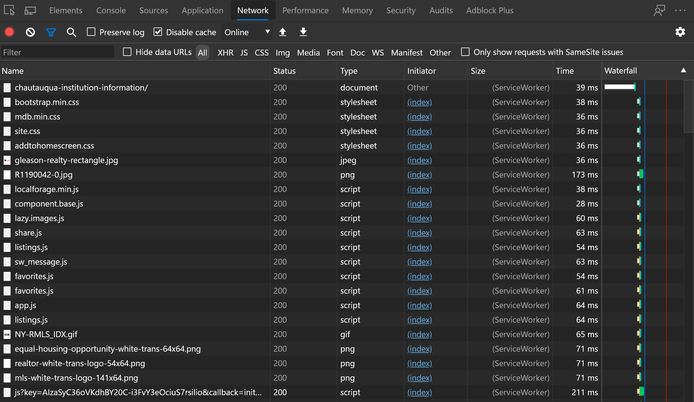The width and height of the screenshot is (694, 402).
Task: Filter requests by JS
Action: (244, 52)
